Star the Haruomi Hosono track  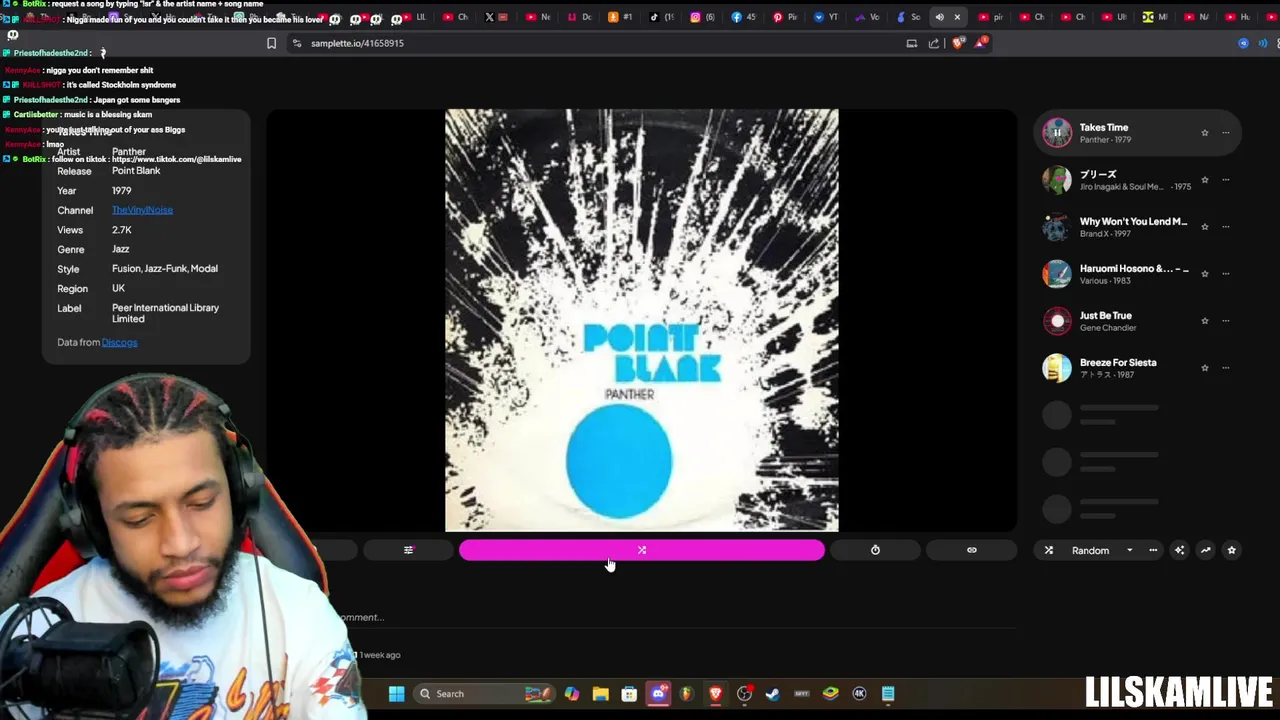click(1204, 274)
